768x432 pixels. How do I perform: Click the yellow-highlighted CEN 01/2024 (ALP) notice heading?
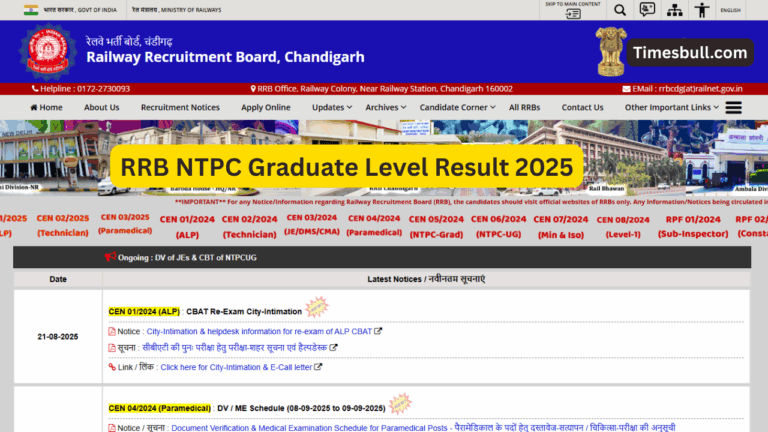pyautogui.click(x=144, y=312)
